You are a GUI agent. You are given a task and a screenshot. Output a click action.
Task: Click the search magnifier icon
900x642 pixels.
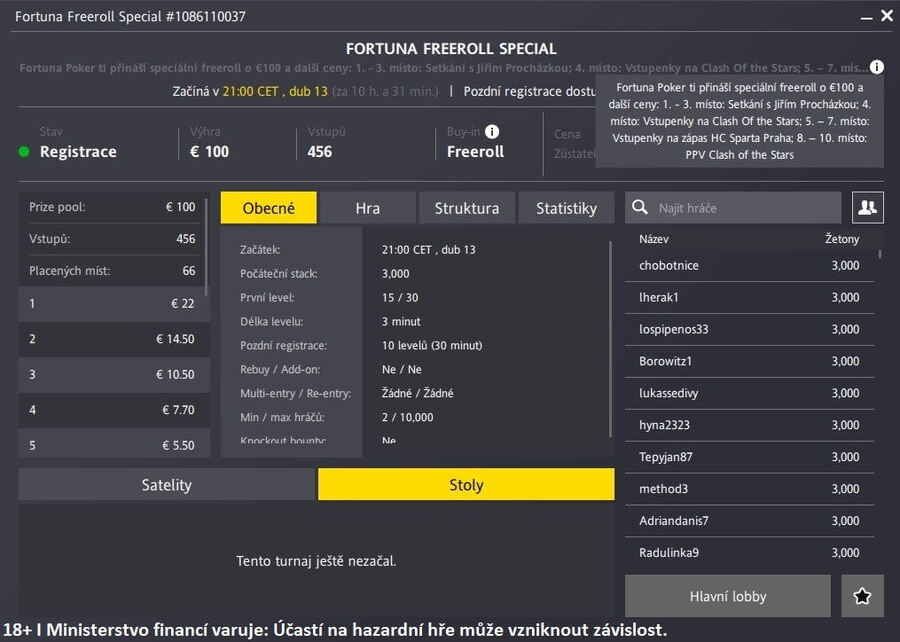pyautogui.click(x=640, y=207)
